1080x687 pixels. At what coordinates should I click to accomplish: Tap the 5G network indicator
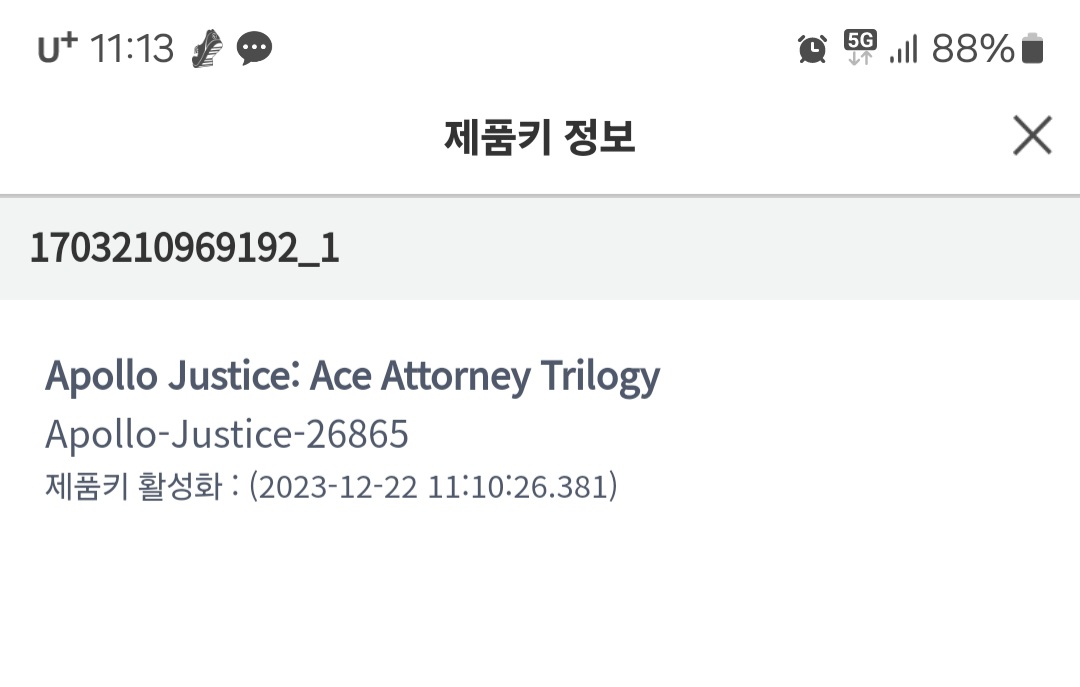click(860, 46)
